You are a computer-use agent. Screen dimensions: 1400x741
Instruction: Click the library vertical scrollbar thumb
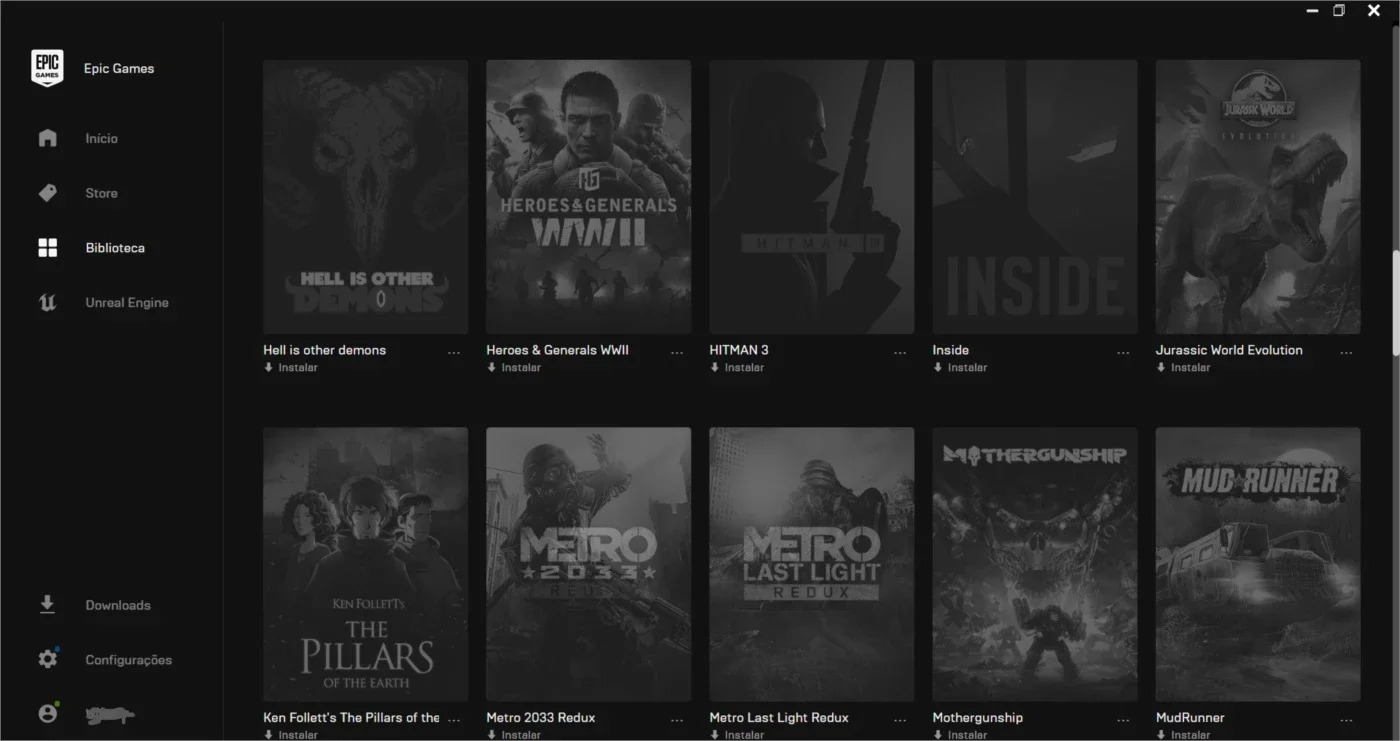pos(1396,303)
